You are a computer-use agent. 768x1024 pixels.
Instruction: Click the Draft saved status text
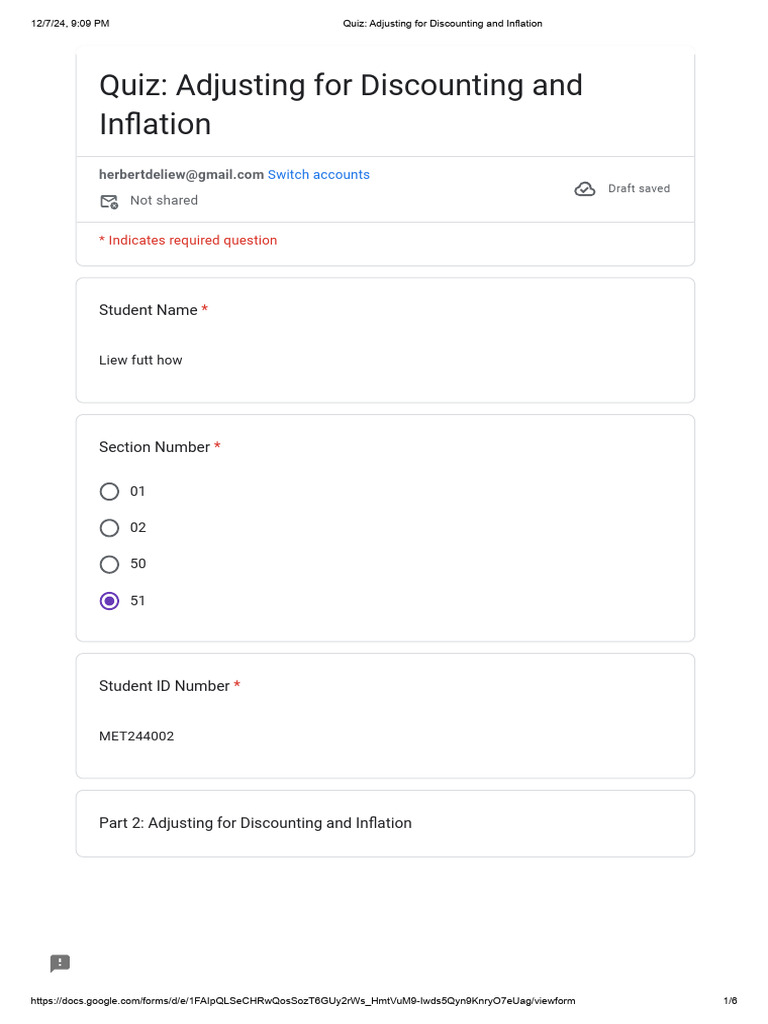[x=639, y=189]
